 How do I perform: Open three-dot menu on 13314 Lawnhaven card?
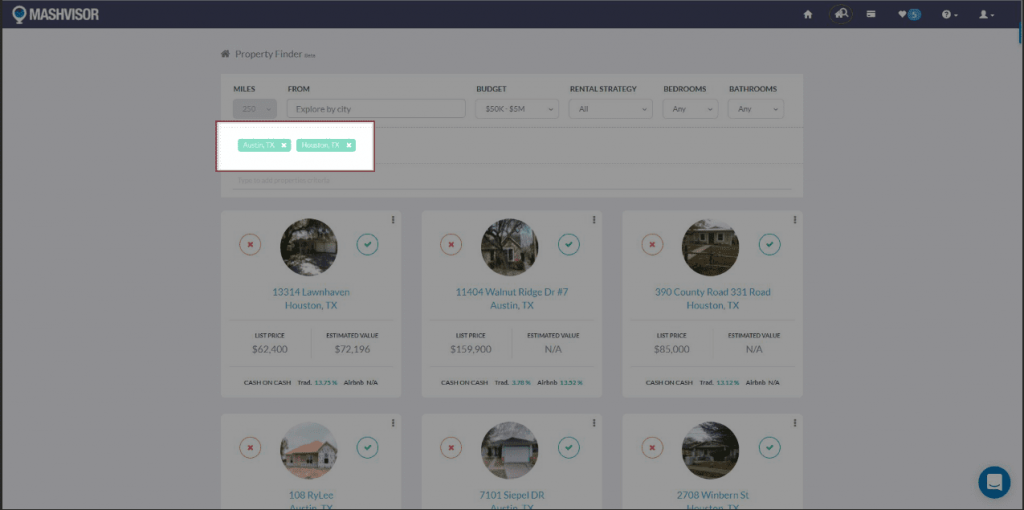(x=393, y=220)
